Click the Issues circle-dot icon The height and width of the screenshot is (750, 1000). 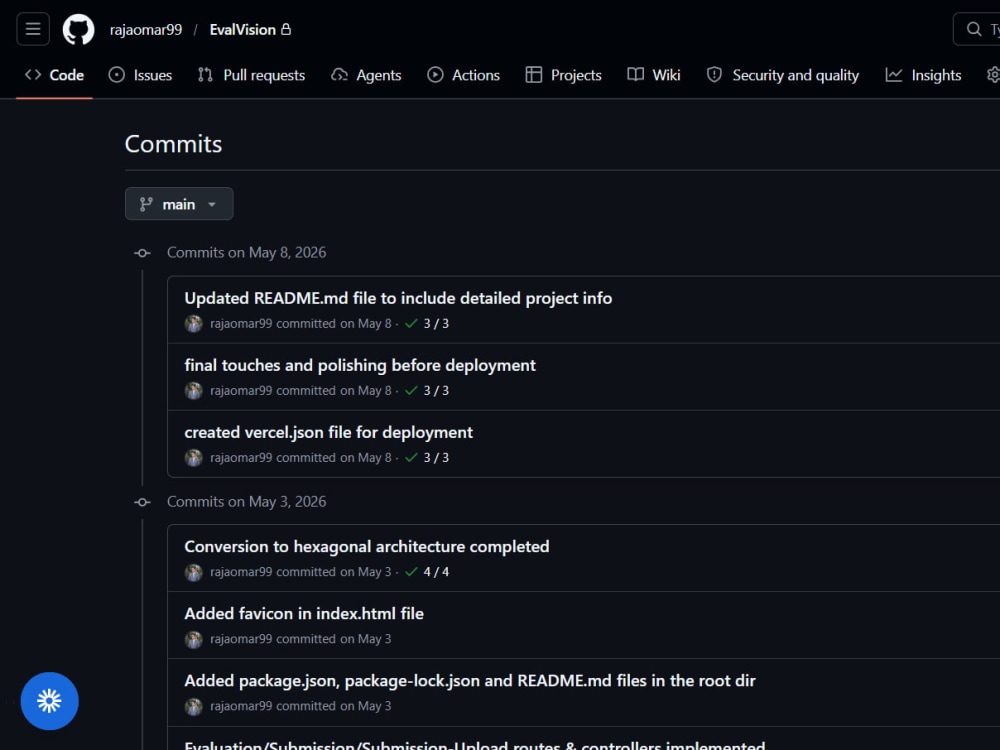pyautogui.click(x=117, y=75)
